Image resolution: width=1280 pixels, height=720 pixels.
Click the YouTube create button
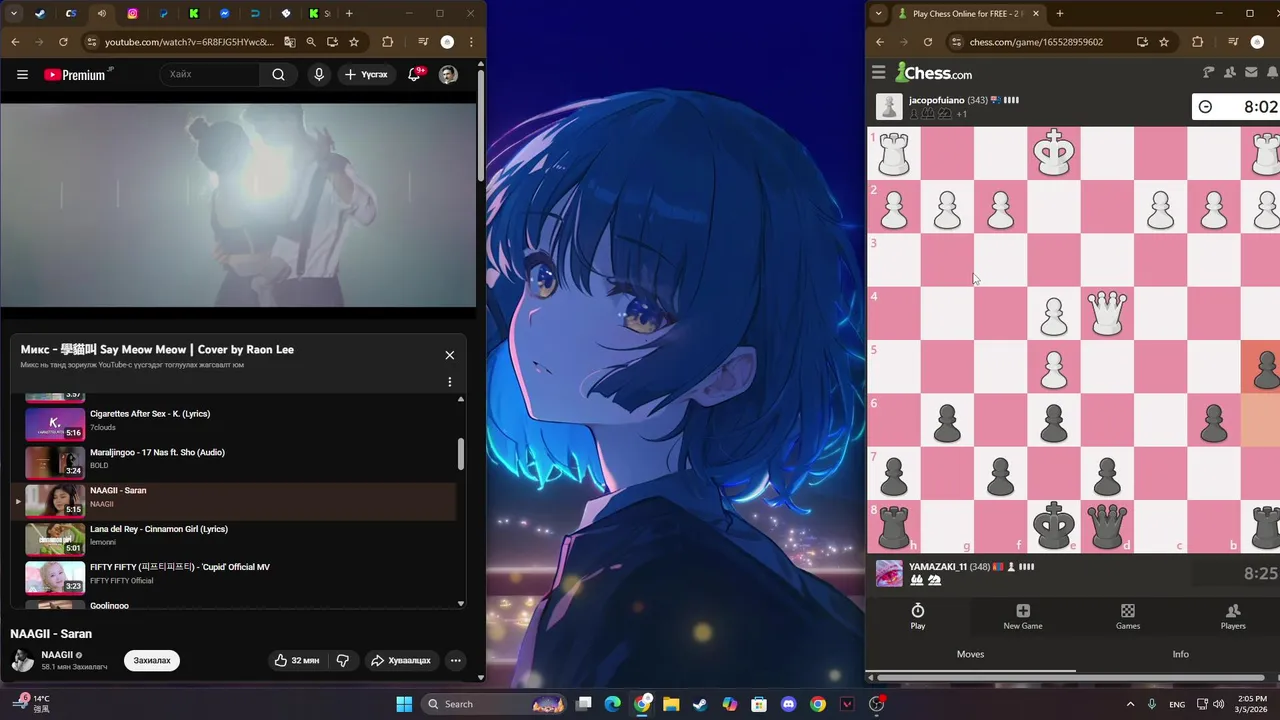click(366, 74)
